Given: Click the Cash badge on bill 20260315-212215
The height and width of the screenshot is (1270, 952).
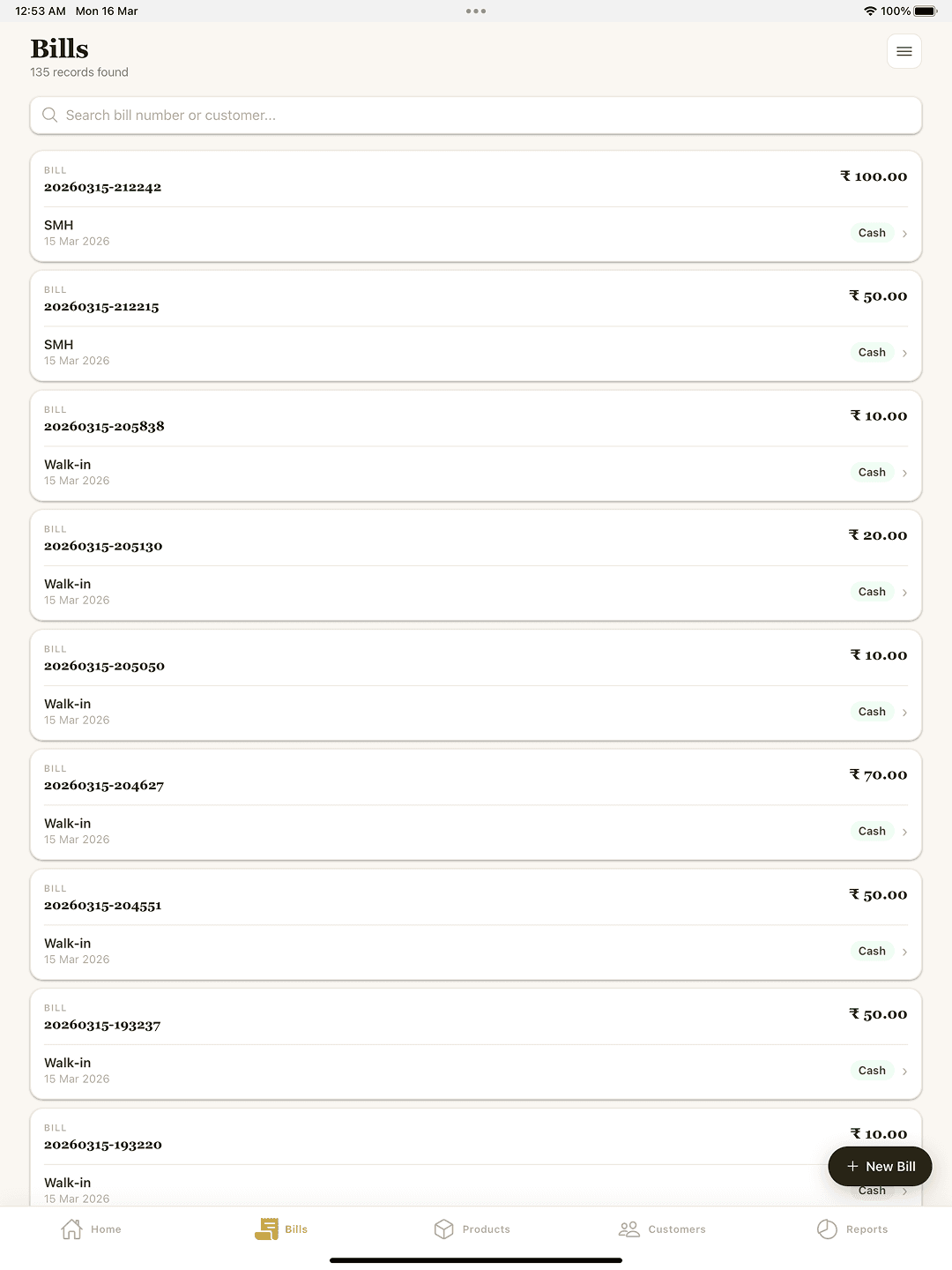Looking at the screenshot, I should click(x=872, y=353).
